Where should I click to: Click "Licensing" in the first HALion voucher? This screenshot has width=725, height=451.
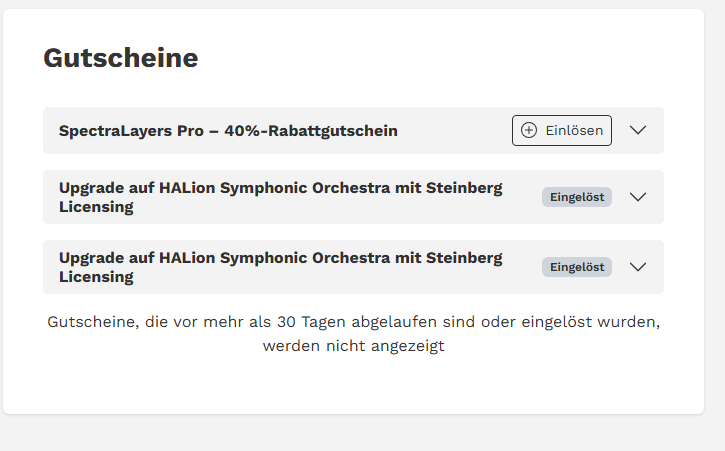pos(96,207)
